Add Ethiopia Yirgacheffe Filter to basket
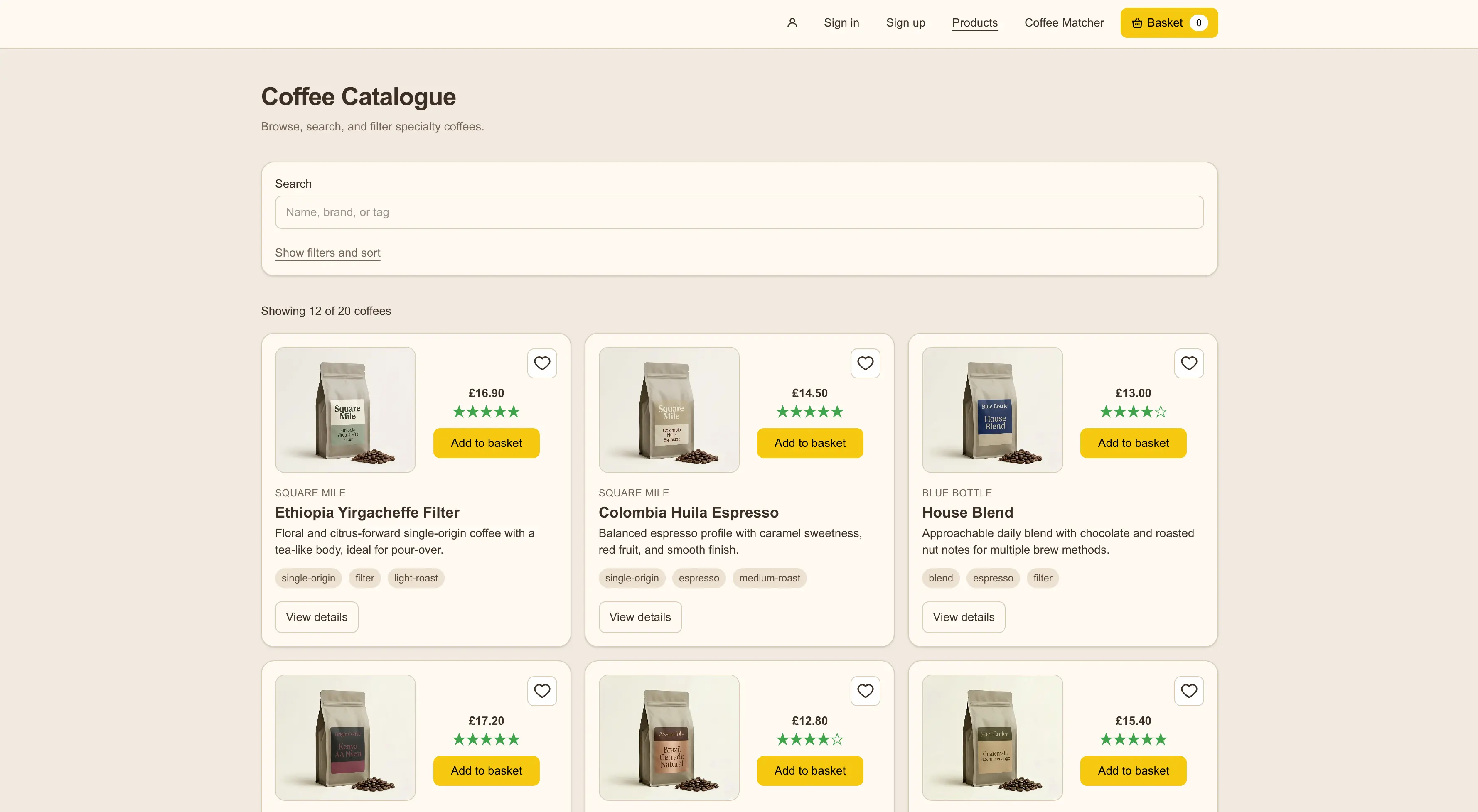This screenshot has width=1478, height=812. pos(486,443)
